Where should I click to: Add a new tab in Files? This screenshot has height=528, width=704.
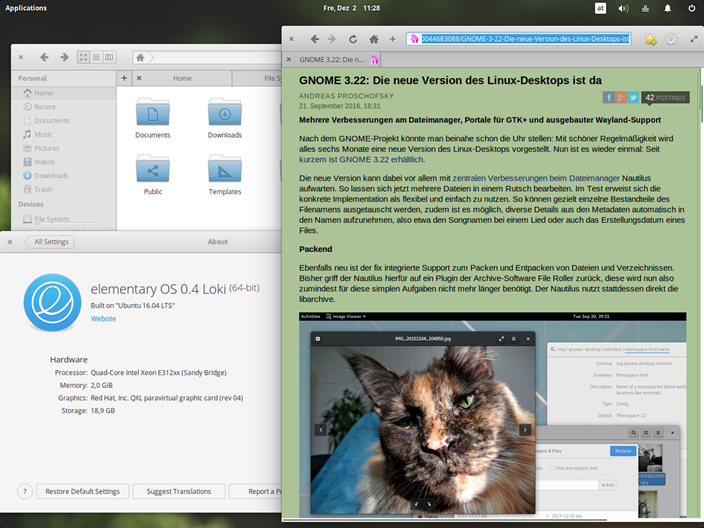(x=124, y=78)
